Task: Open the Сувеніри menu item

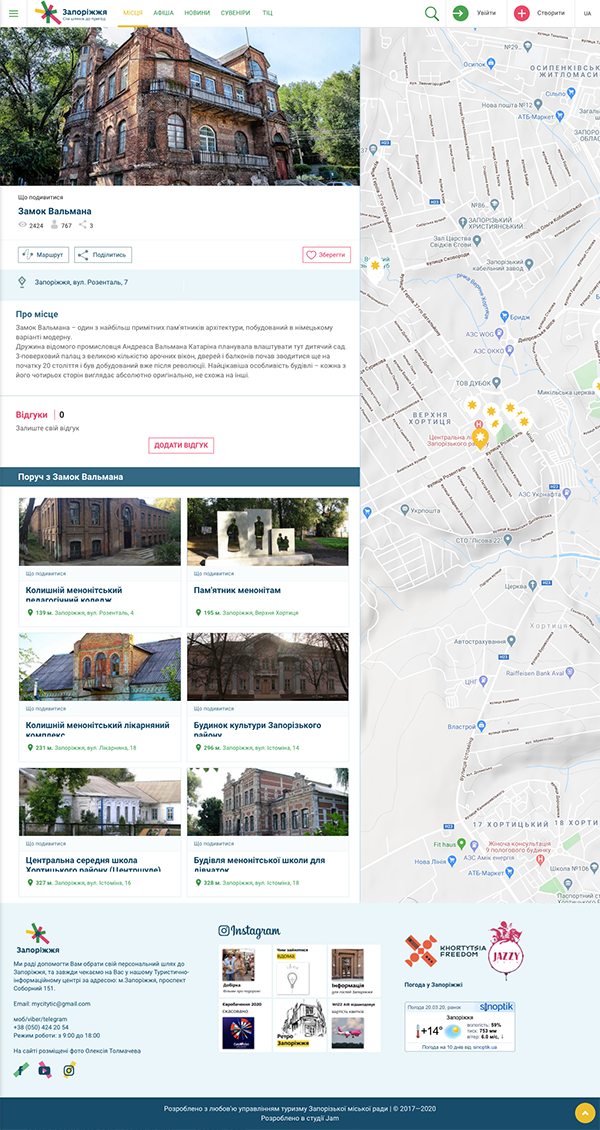Action: 236,13
